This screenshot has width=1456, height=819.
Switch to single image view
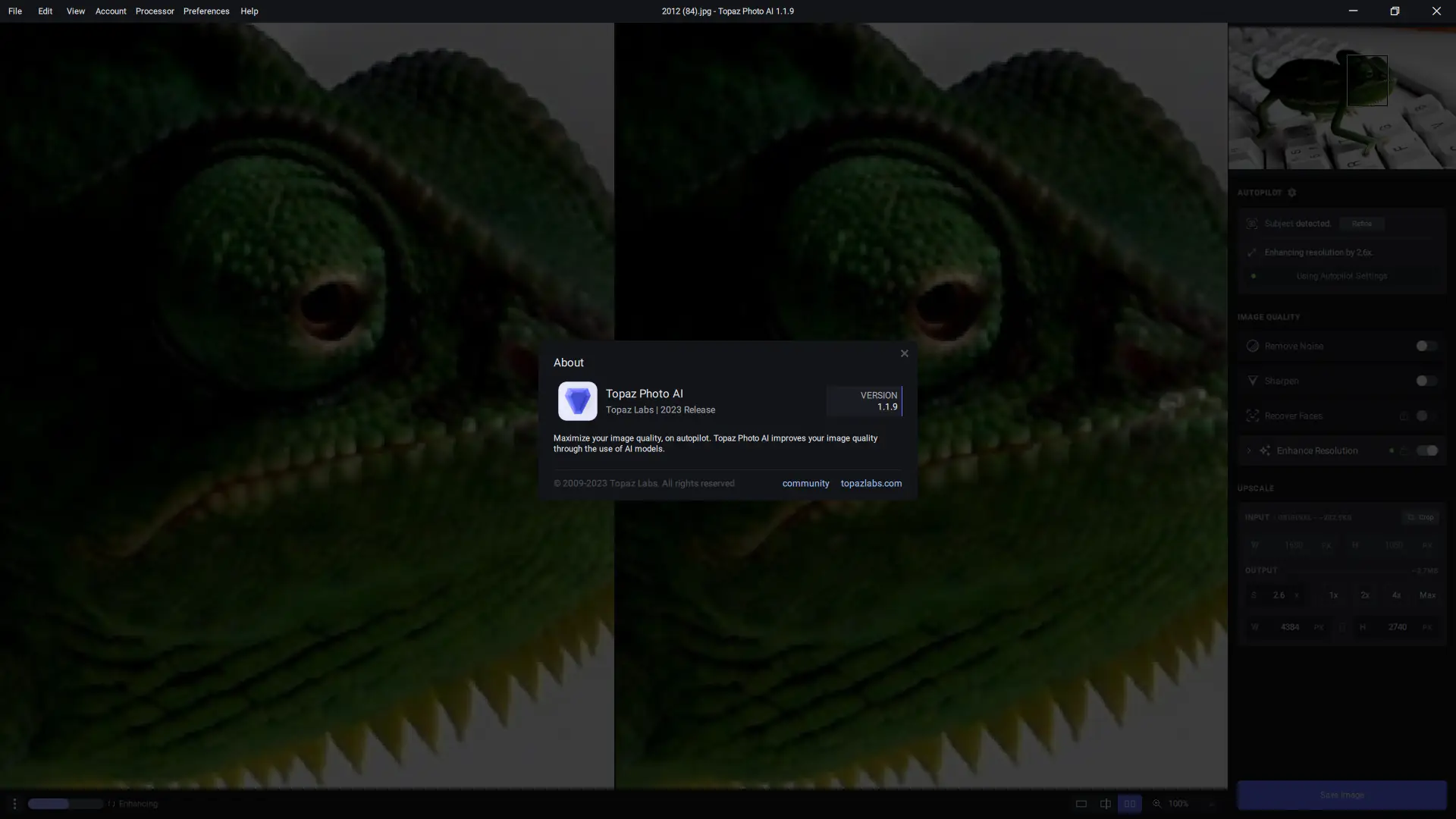(x=1081, y=804)
